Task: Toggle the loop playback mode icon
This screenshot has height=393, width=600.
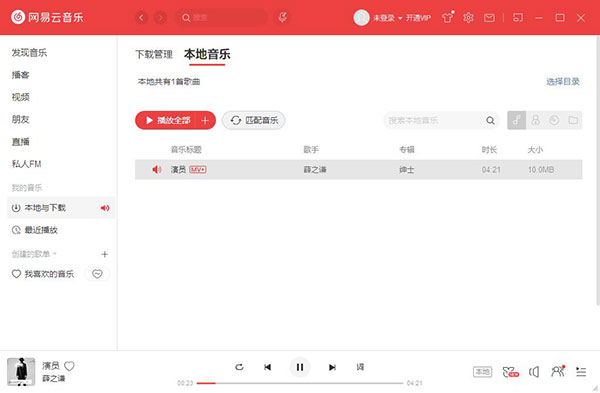Action: tap(239, 367)
